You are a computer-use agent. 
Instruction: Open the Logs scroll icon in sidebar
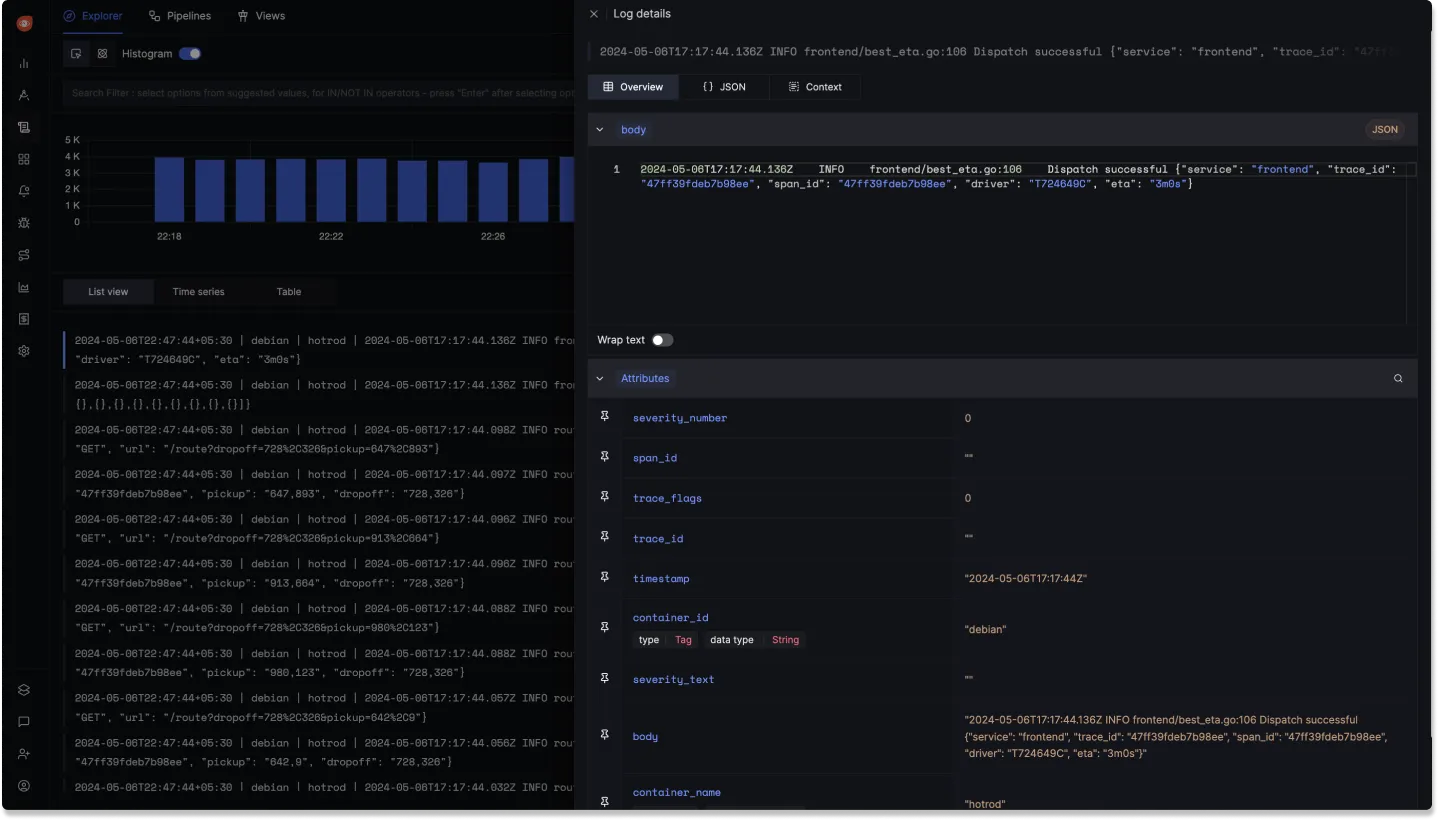tap(24, 127)
